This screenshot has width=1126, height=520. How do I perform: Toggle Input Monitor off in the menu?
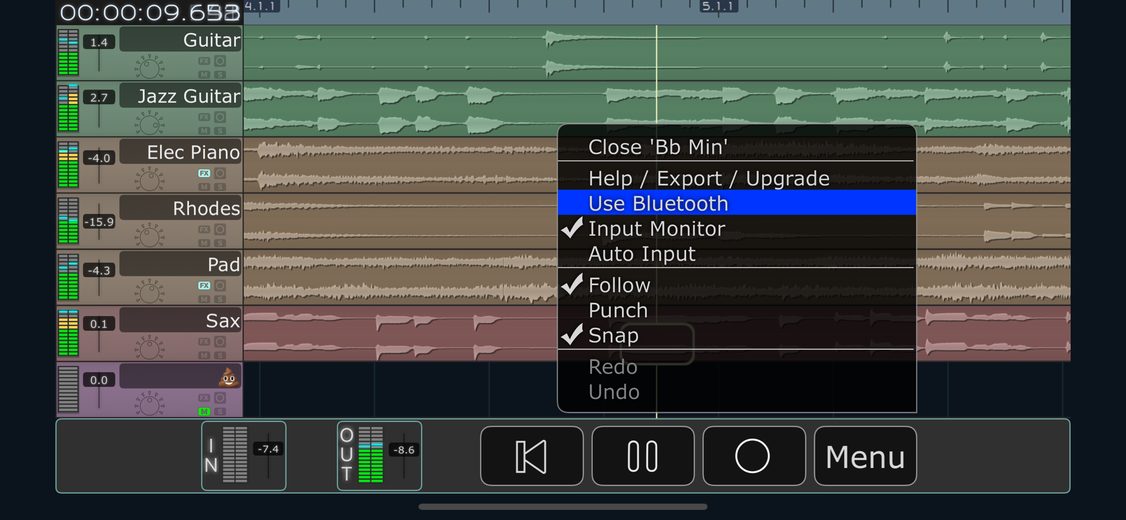737,228
